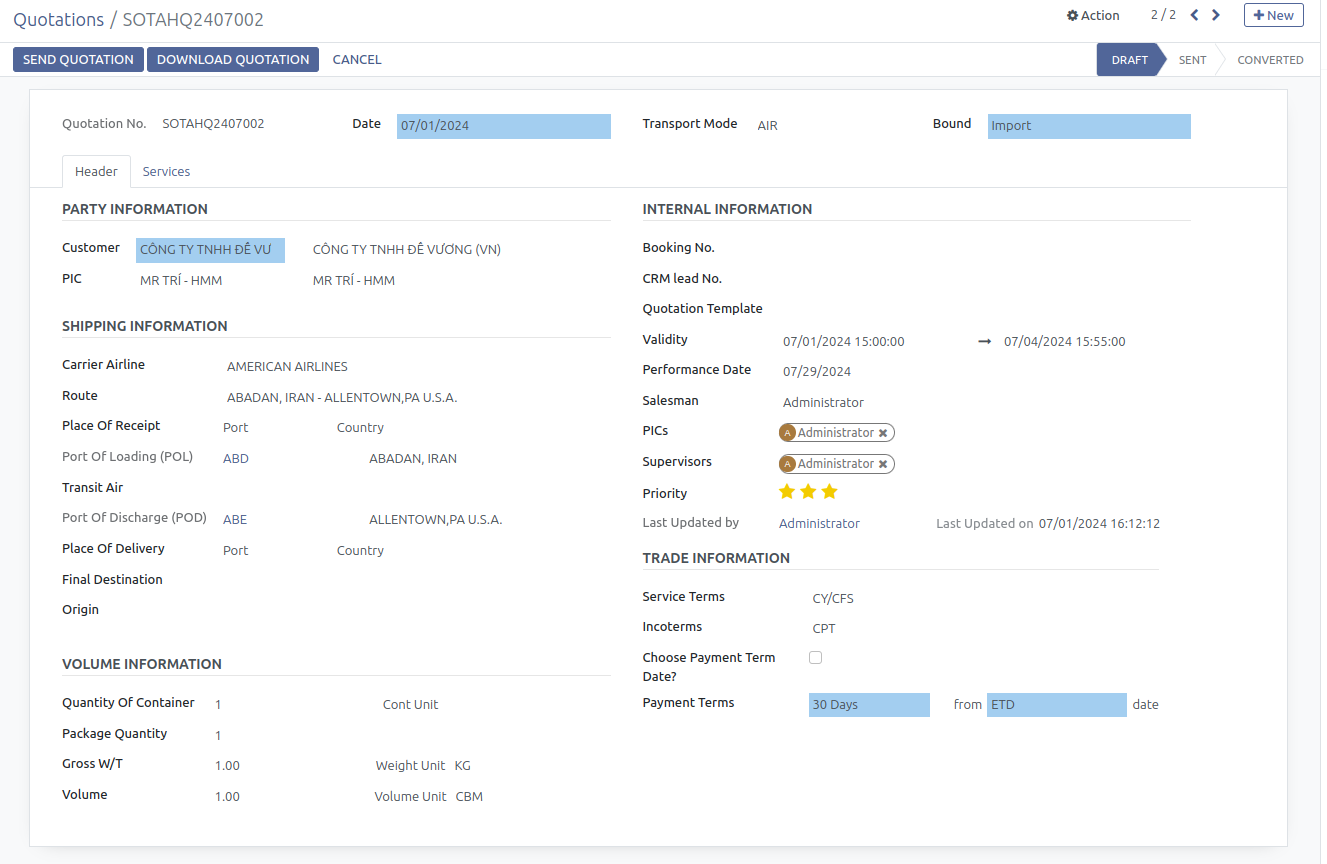Open the Bound Import dropdown
1327x864 pixels.
(x=1088, y=126)
